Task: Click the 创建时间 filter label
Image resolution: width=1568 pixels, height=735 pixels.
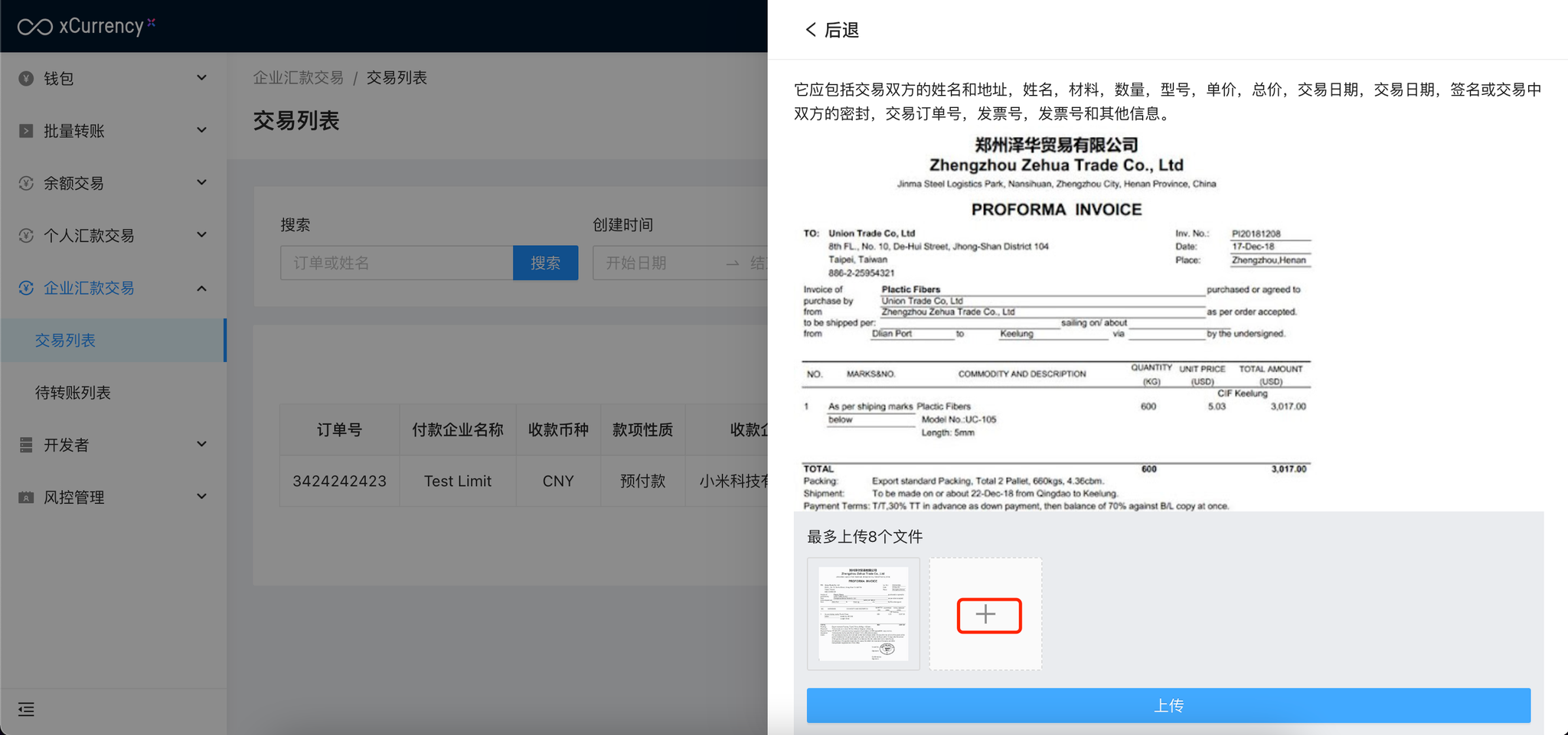Action: pyautogui.click(x=622, y=224)
